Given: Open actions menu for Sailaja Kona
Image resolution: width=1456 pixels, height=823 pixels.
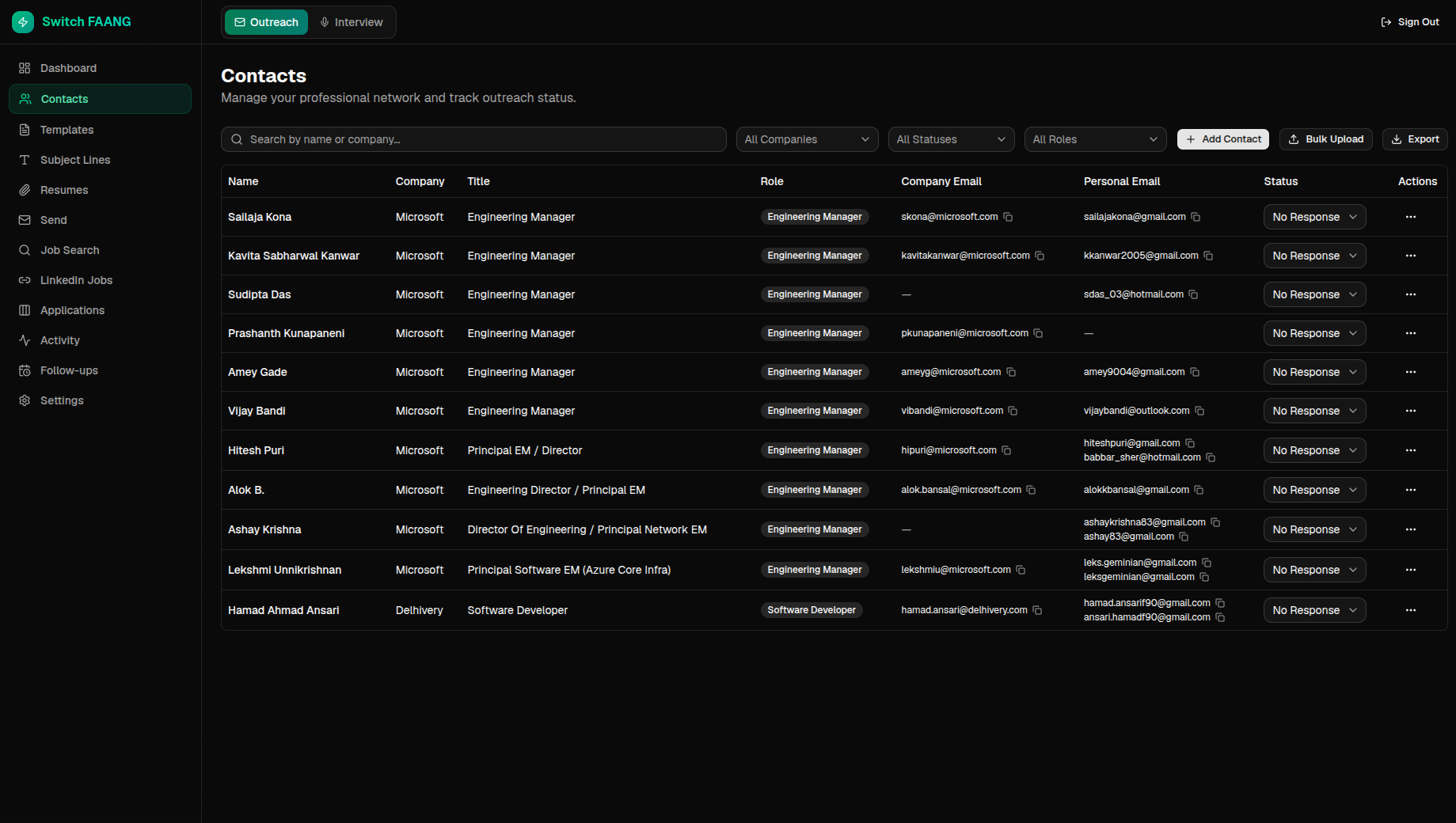Looking at the screenshot, I should point(1411,217).
